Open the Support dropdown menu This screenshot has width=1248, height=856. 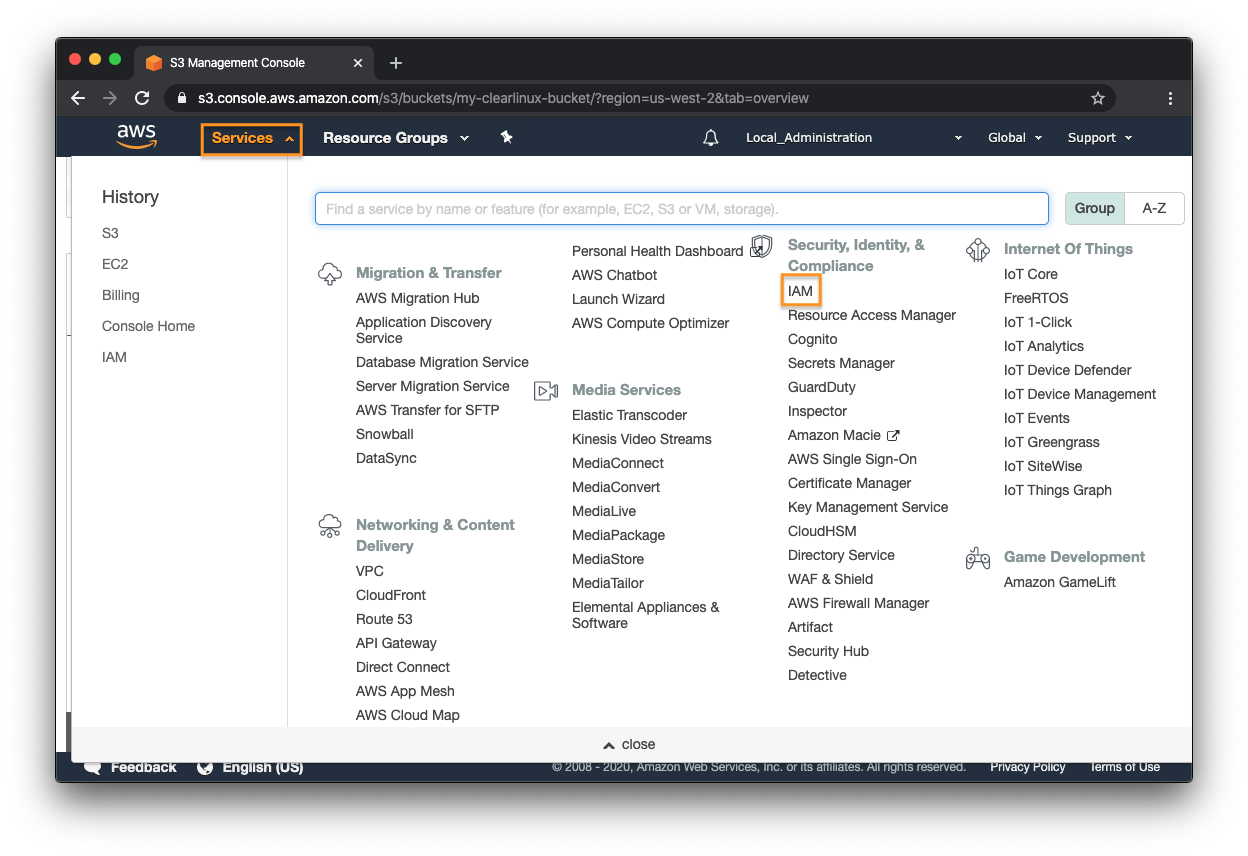pos(1100,138)
